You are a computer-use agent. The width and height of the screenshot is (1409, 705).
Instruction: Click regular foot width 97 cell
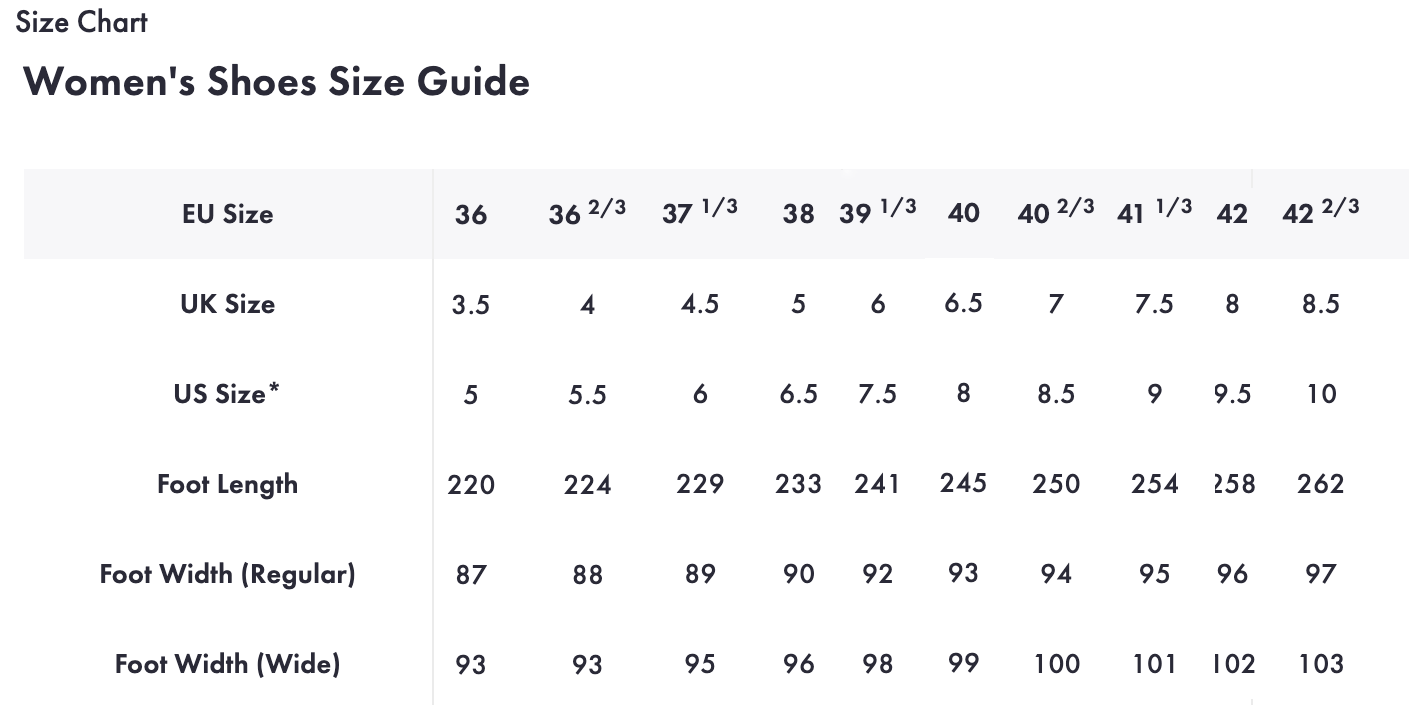pos(1321,574)
